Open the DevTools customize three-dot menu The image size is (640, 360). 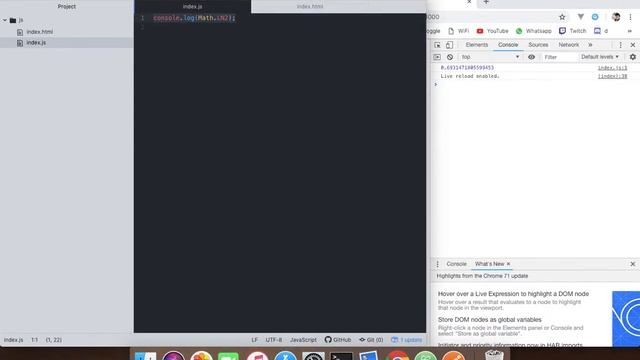[x=620, y=45]
